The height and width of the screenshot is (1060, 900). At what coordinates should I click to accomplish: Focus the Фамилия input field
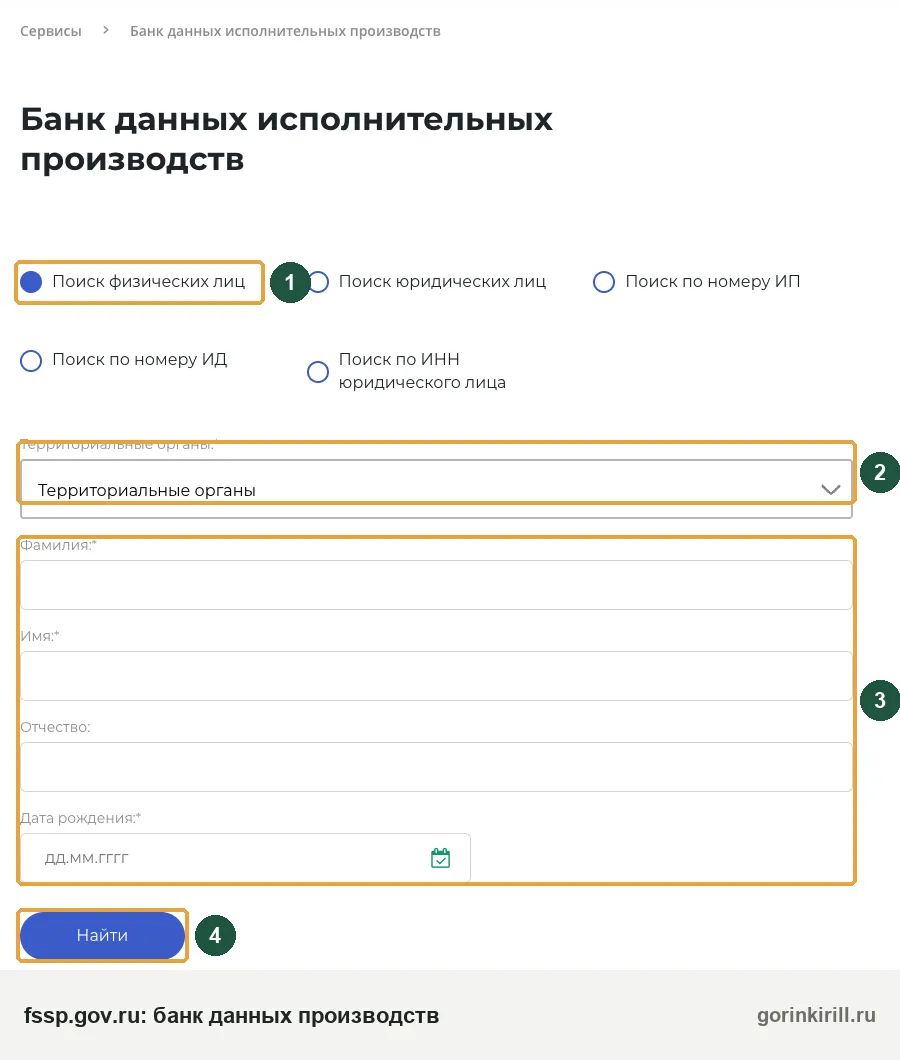436,585
